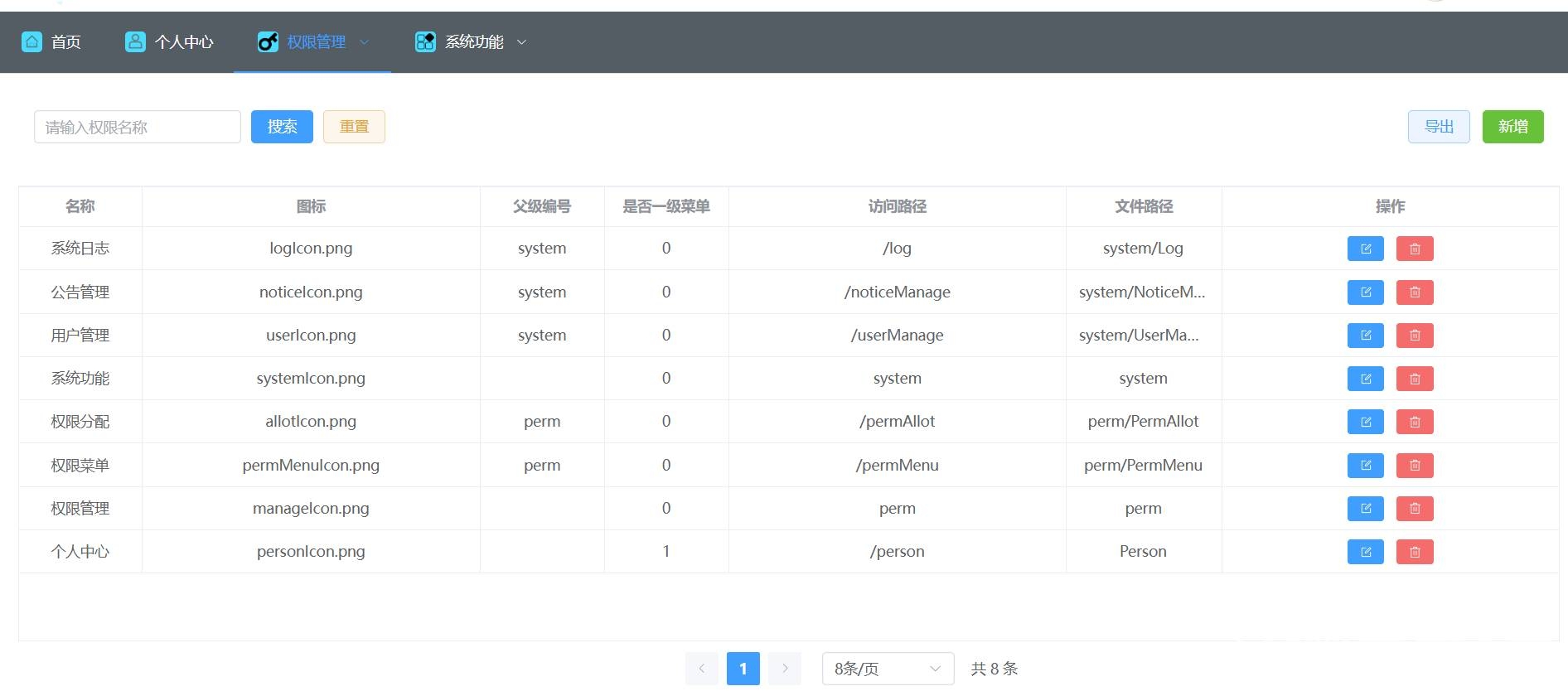
Task: Click the 搜索 button
Action: (282, 127)
